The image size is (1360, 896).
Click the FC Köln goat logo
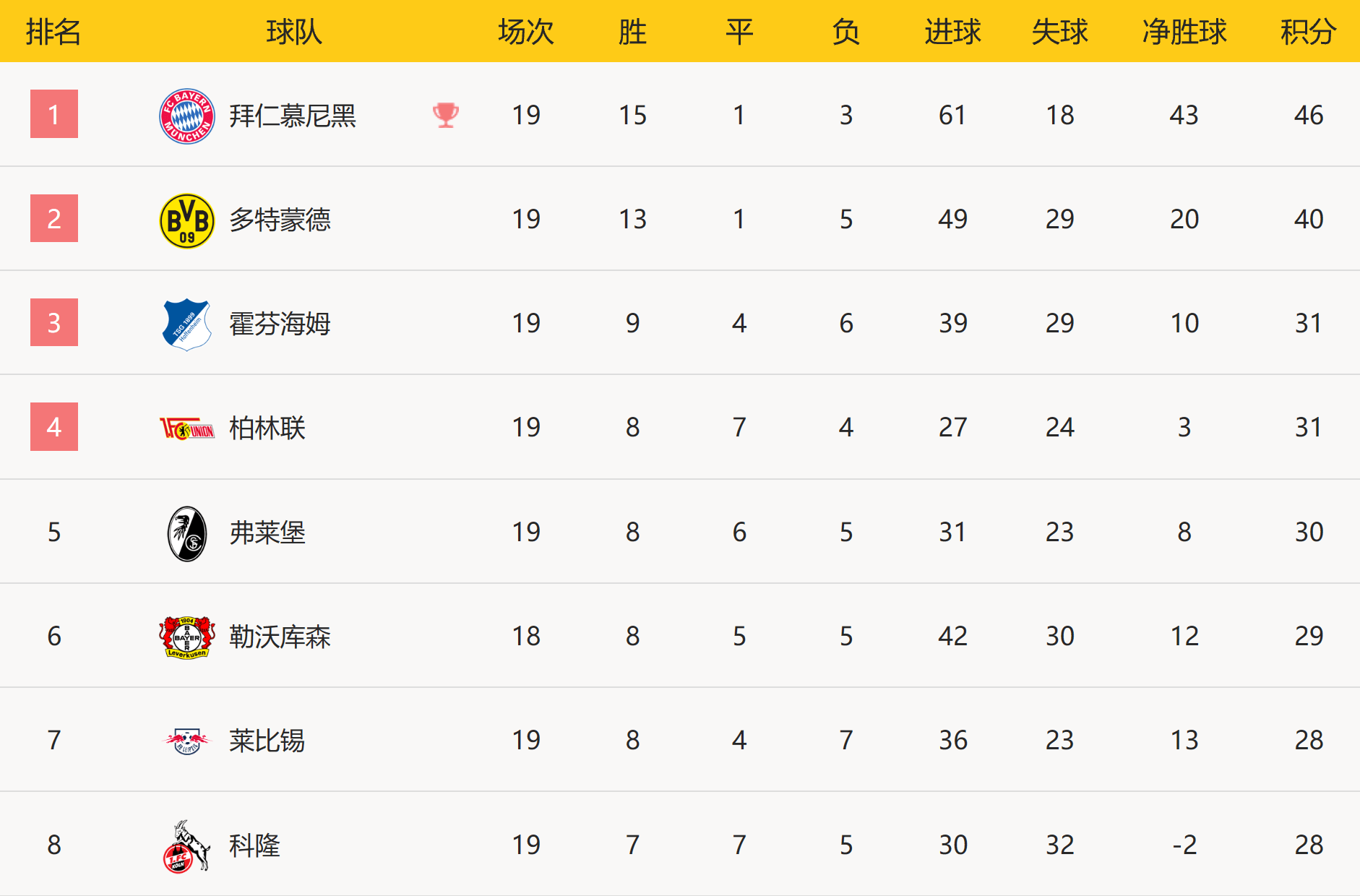coord(186,846)
